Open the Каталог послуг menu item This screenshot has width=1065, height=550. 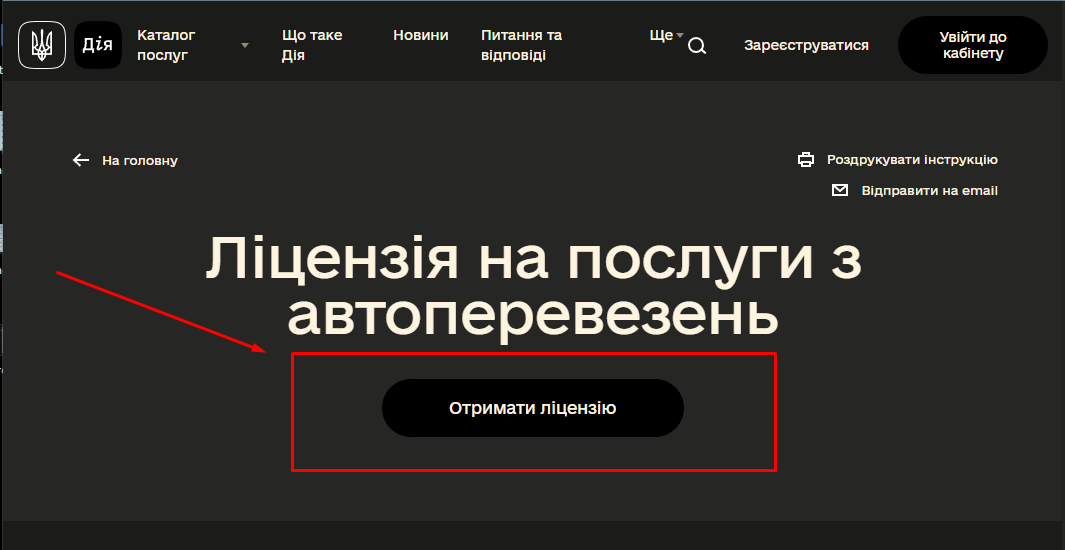166,45
